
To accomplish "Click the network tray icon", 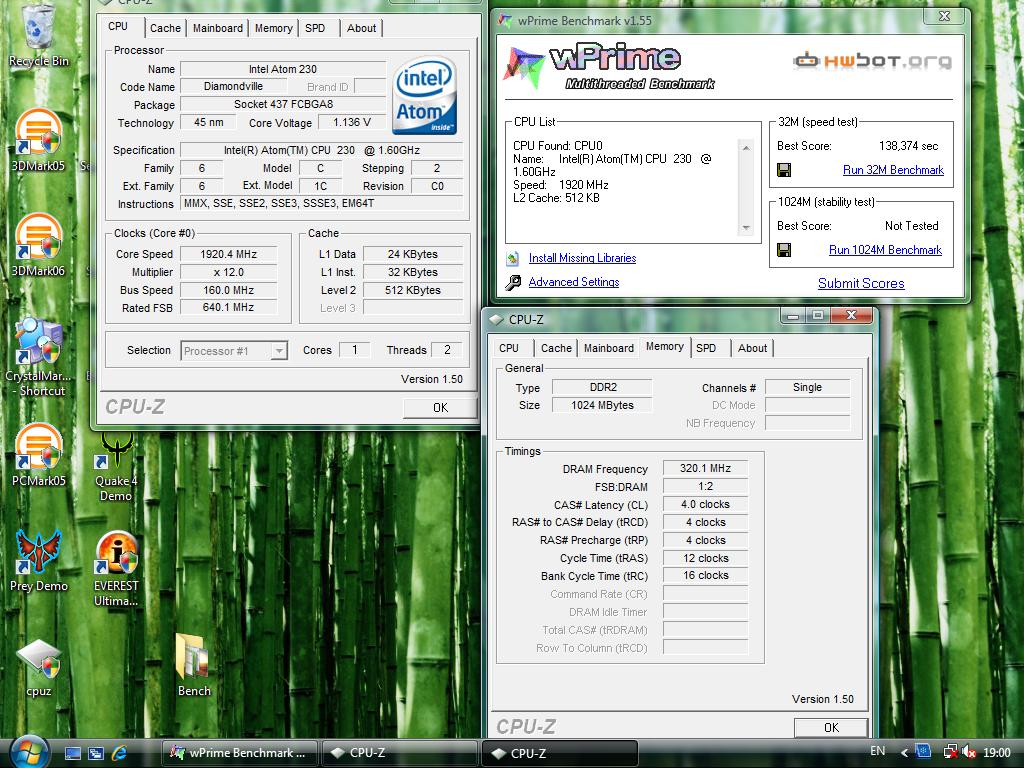I will coord(950,752).
